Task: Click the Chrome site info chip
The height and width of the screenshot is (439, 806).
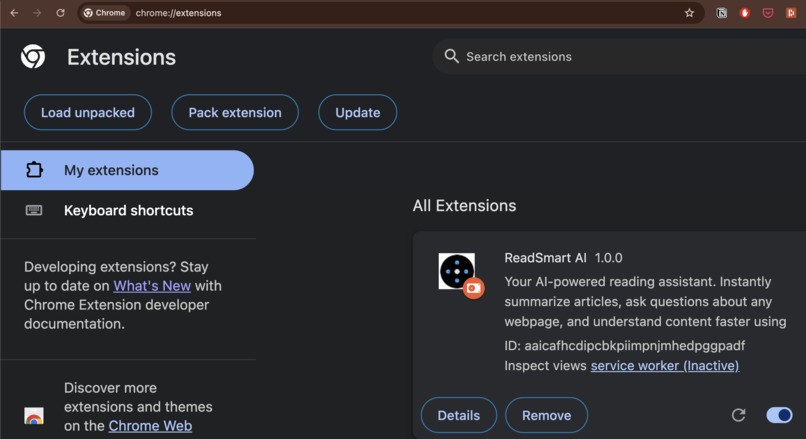Action: [105, 13]
